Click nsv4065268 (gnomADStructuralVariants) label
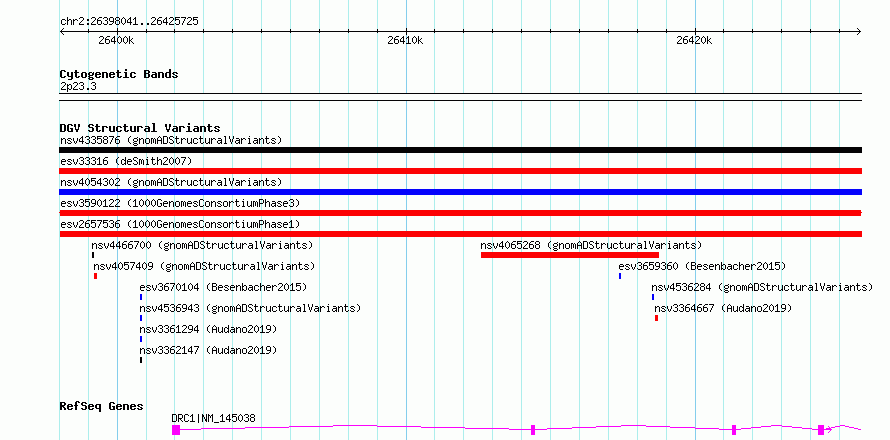The image size is (890, 440). pos(591,245)
